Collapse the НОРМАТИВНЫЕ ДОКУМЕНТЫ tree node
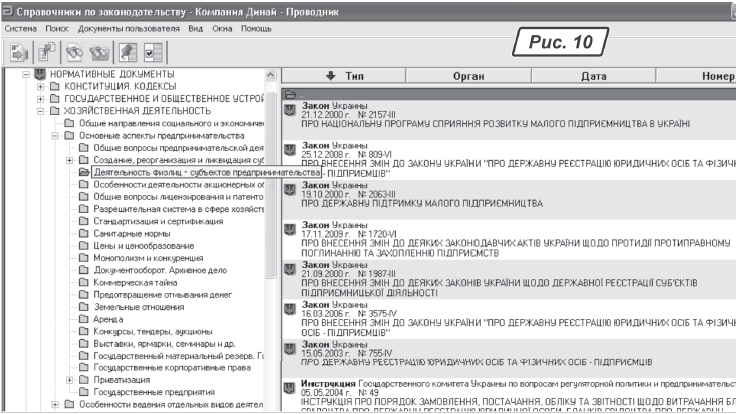Screen dimensions: 736x414 point(26,75)
